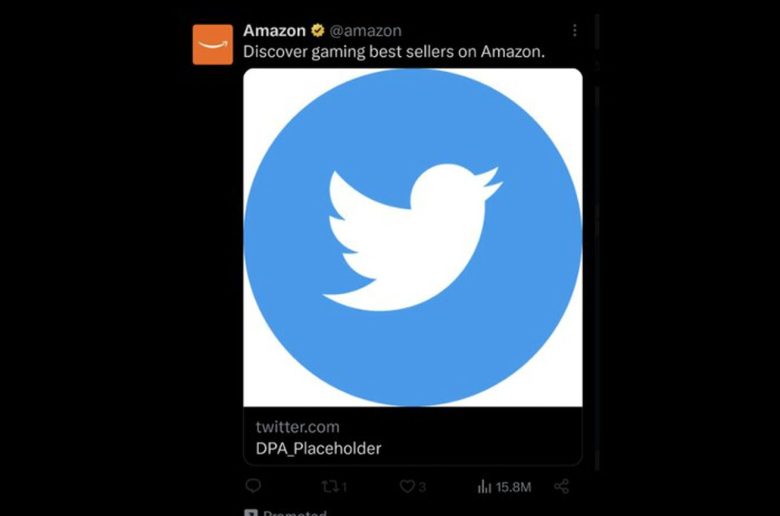This screenshot has width=780, height=516.
Task: Open the Twitter bird card image
Action: point(413,237)
